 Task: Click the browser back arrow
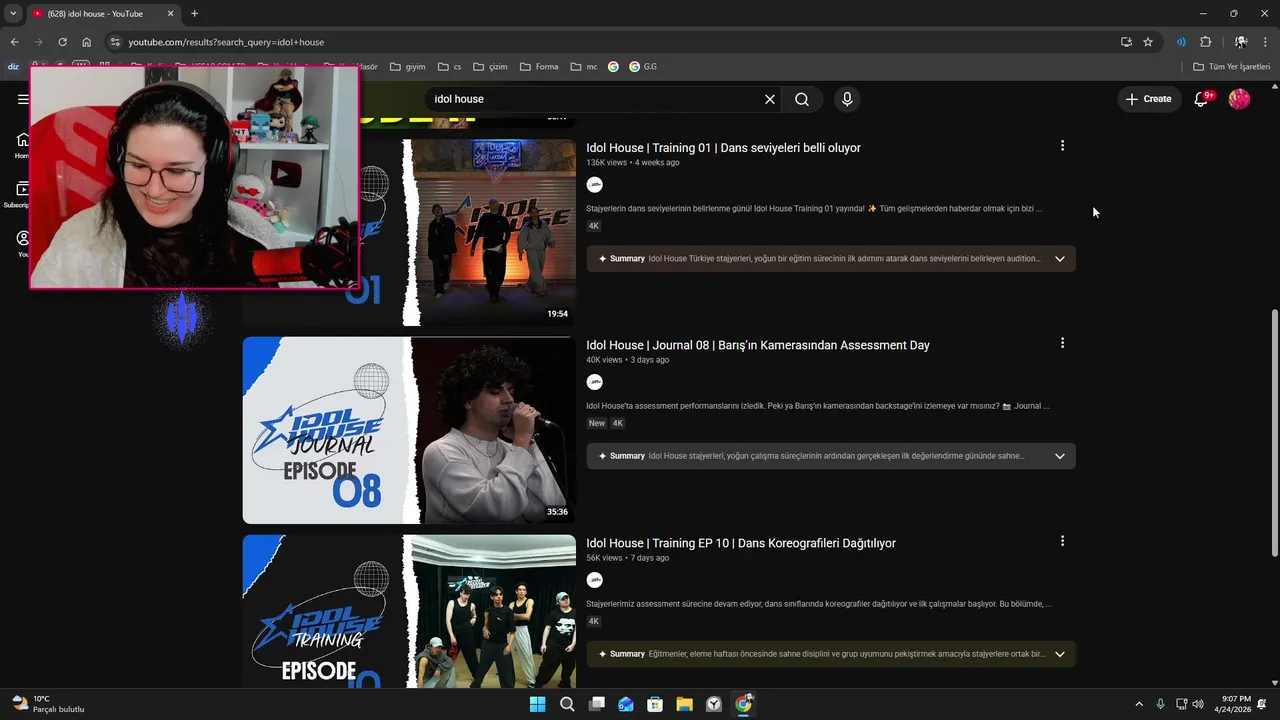coord(14,42)
